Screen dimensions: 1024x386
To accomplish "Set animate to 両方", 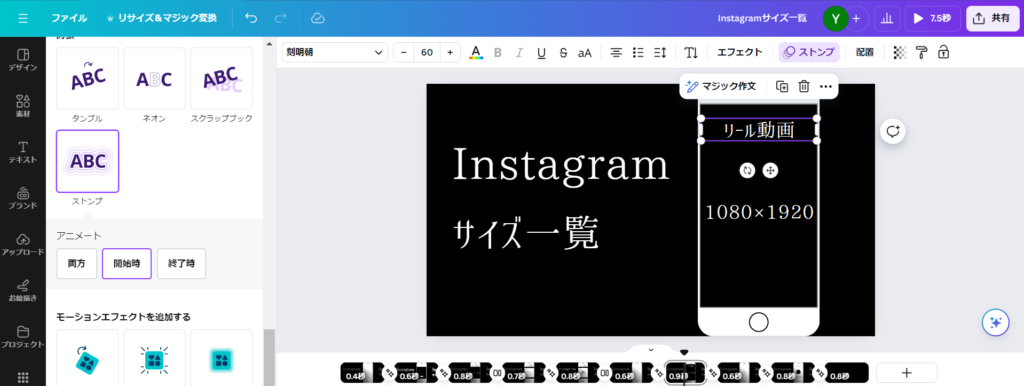I will click(76, 264).
